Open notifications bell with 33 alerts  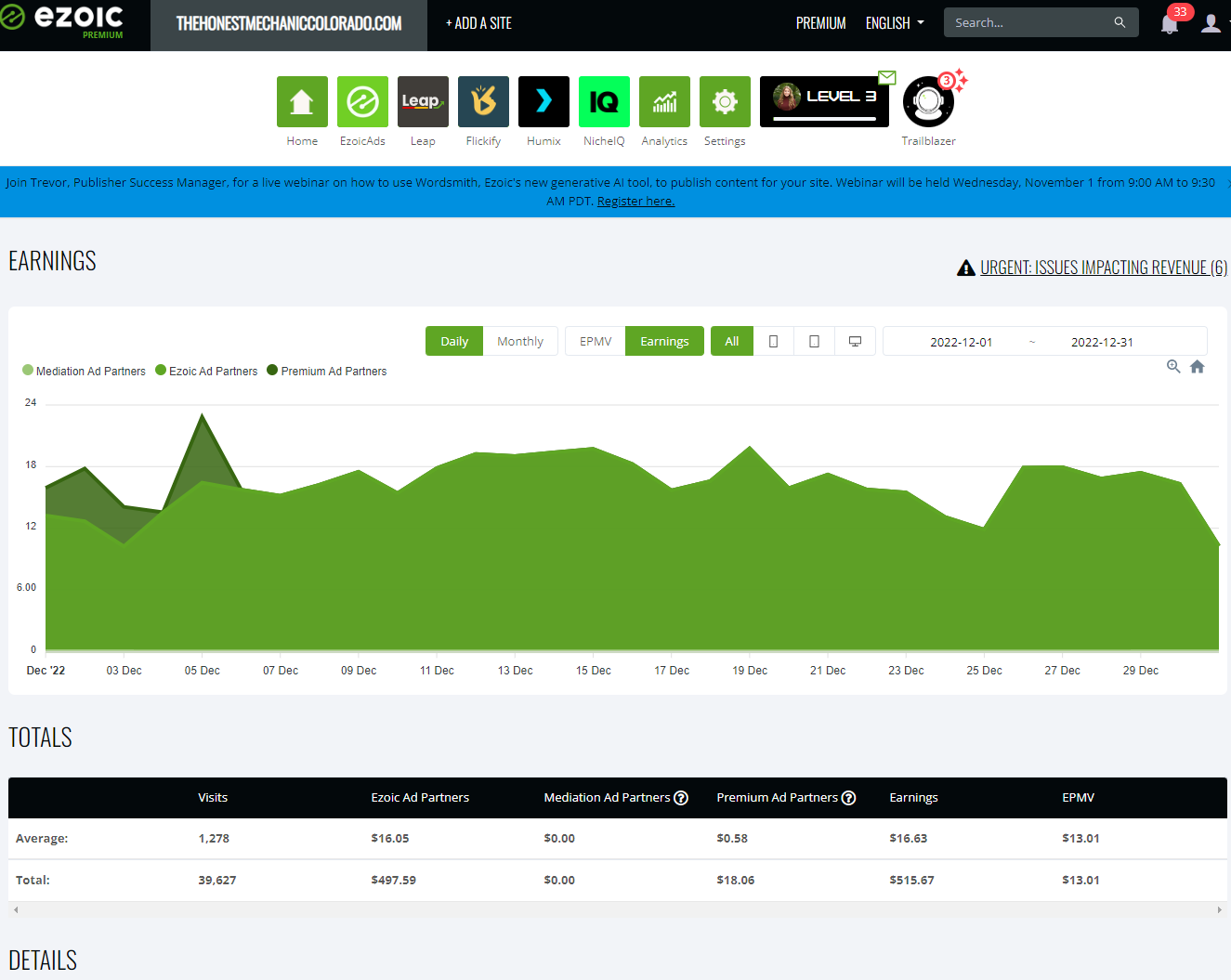1170,24
